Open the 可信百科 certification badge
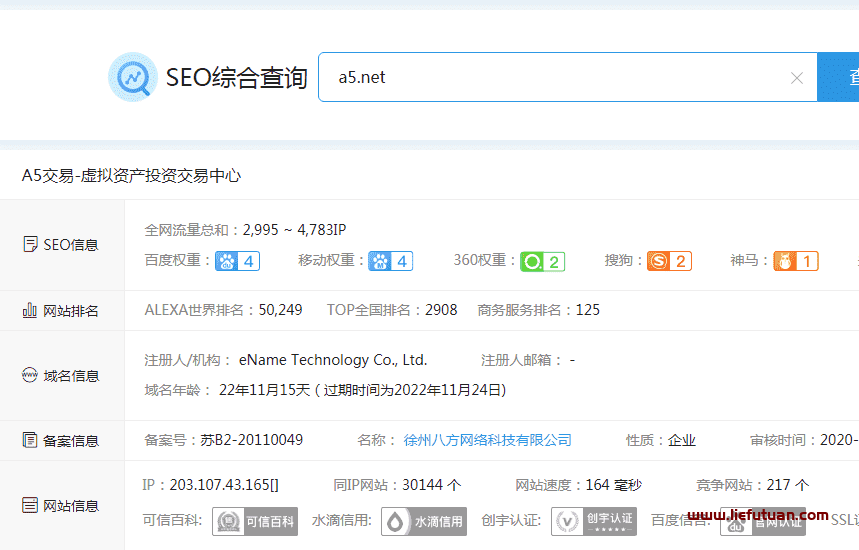Viewport: 859px width, 550px height. (x=255, y=521)
